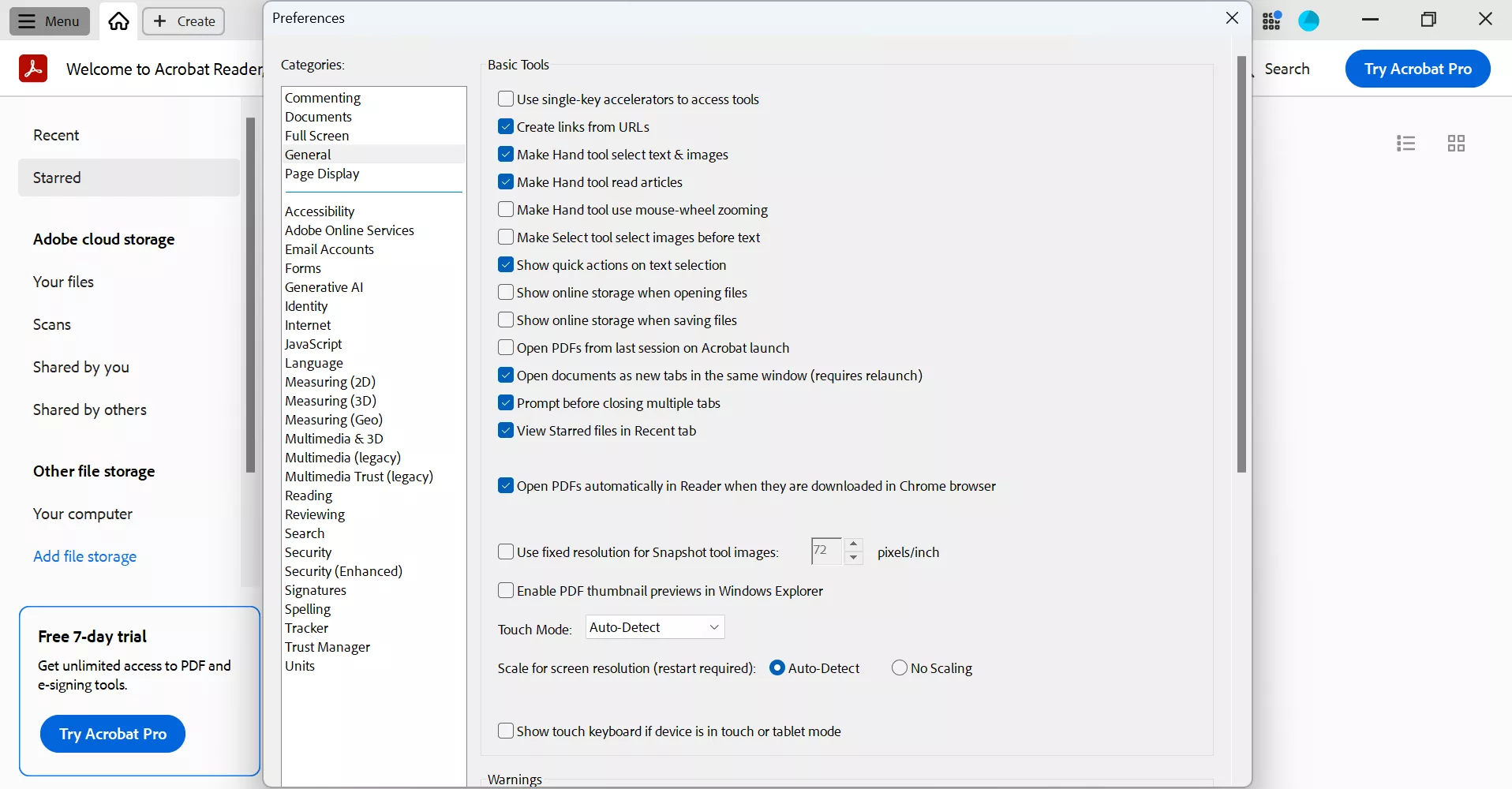
Task: Increment the Snapshot resolution with up arrow
Action: click(854, 544)
